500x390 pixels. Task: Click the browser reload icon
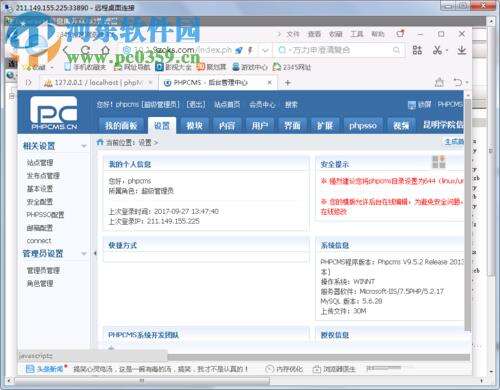click(86, 50)
